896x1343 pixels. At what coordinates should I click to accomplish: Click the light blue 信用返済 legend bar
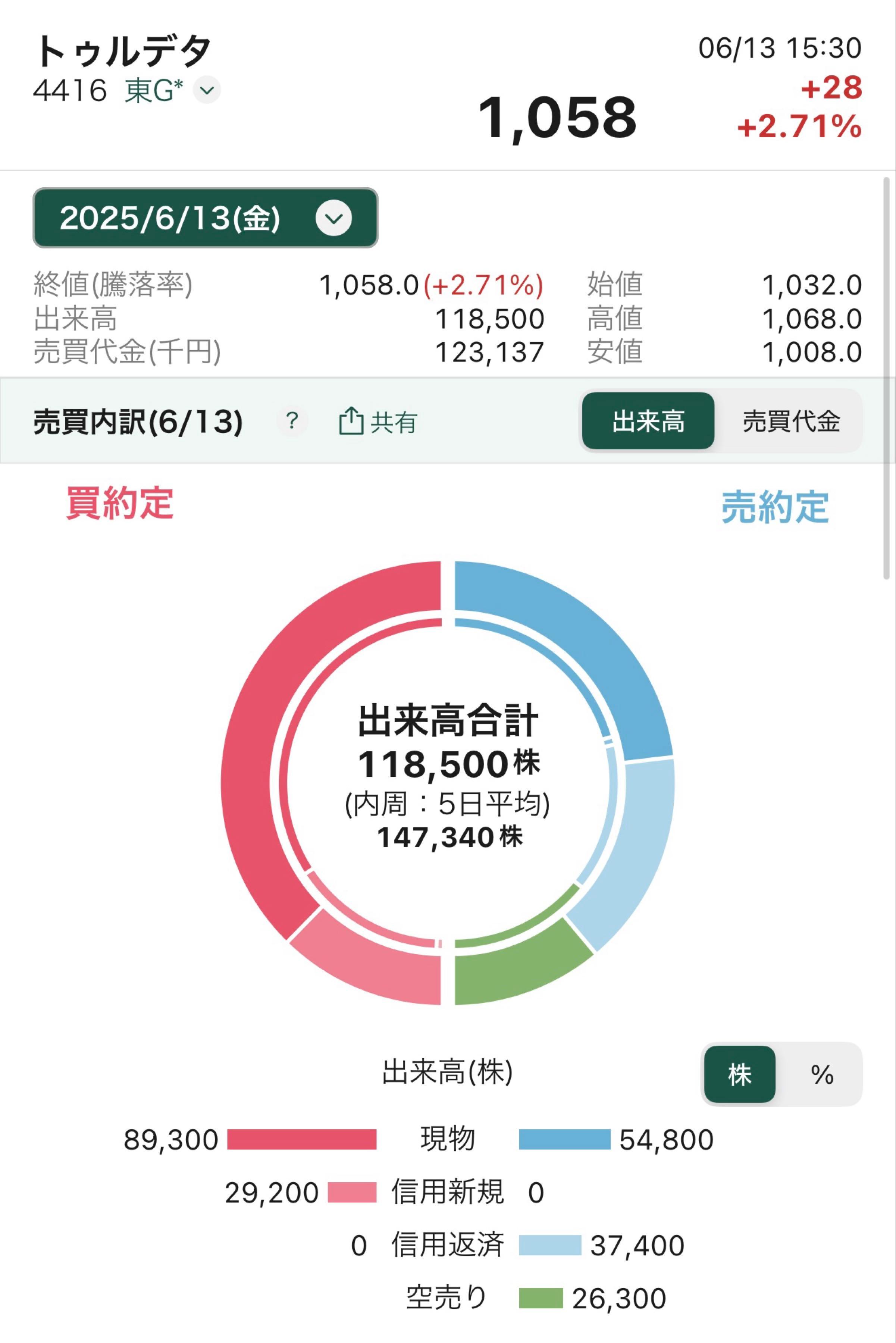click(550, 1245)
